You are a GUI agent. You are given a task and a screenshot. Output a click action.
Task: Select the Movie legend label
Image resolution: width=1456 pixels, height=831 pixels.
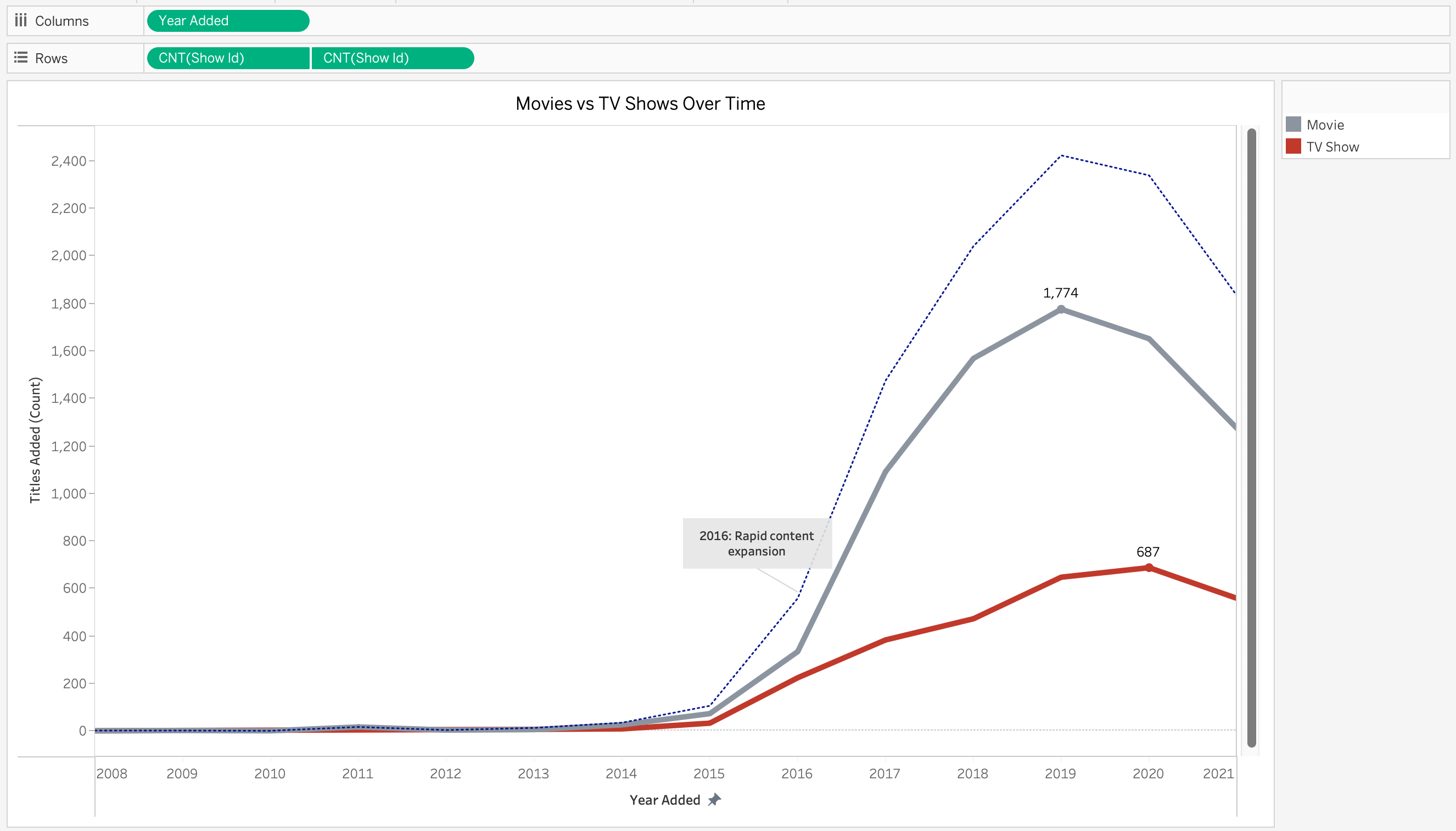(x=1325, y=125)
